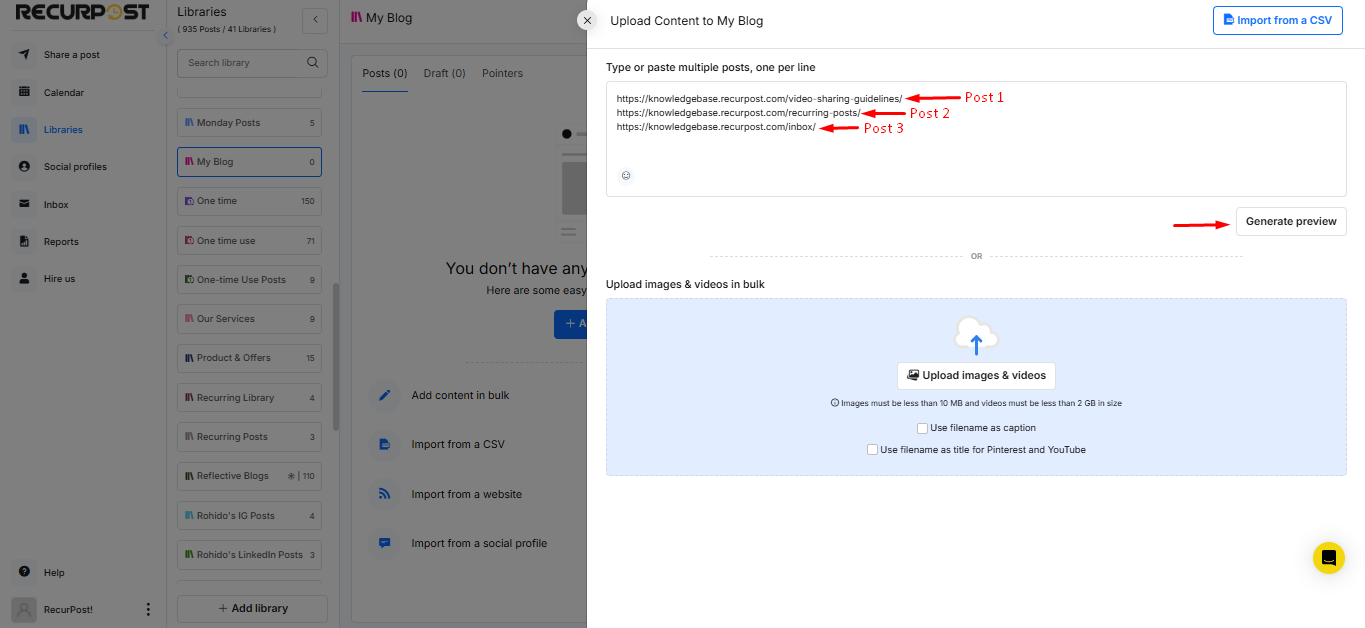The image size is (1365, 628).
Task: Focus the Search library field
Action: pyautogui.click(x=252, y=62)
